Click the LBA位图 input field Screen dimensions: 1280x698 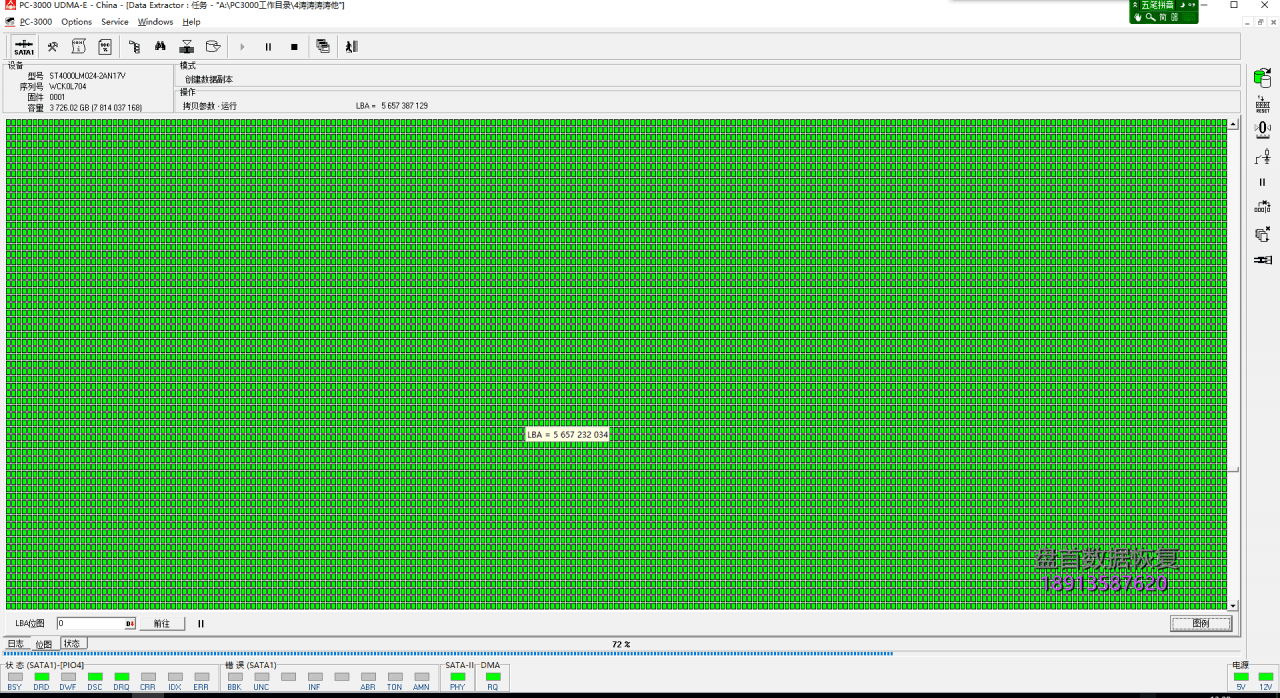pyautogui.click(x=95, y=623)
